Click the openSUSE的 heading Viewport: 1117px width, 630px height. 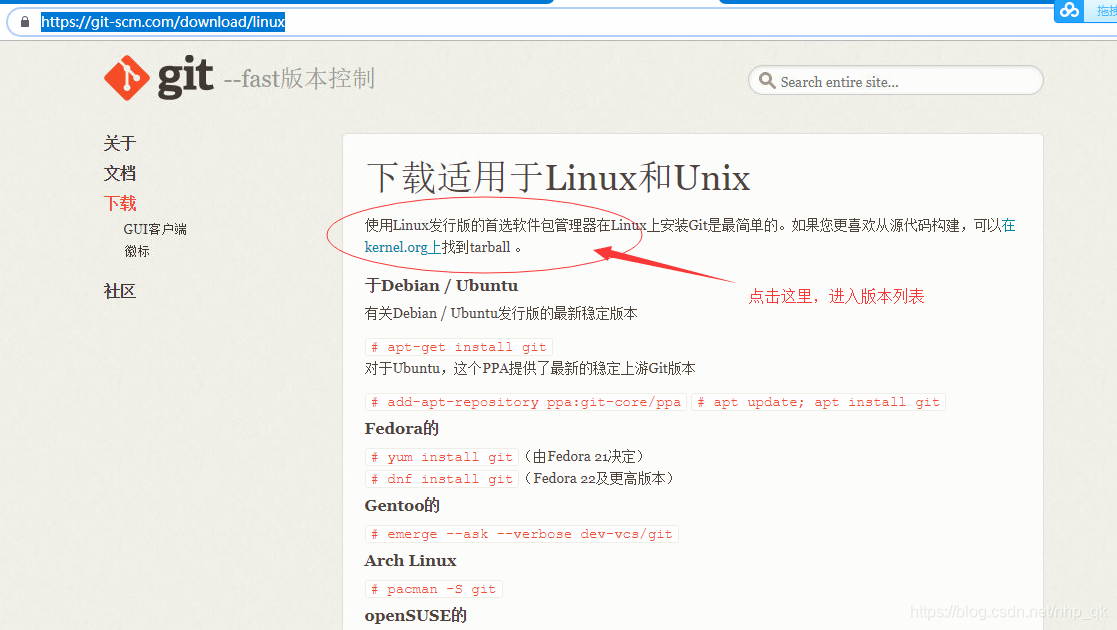(x=415, y=615)
